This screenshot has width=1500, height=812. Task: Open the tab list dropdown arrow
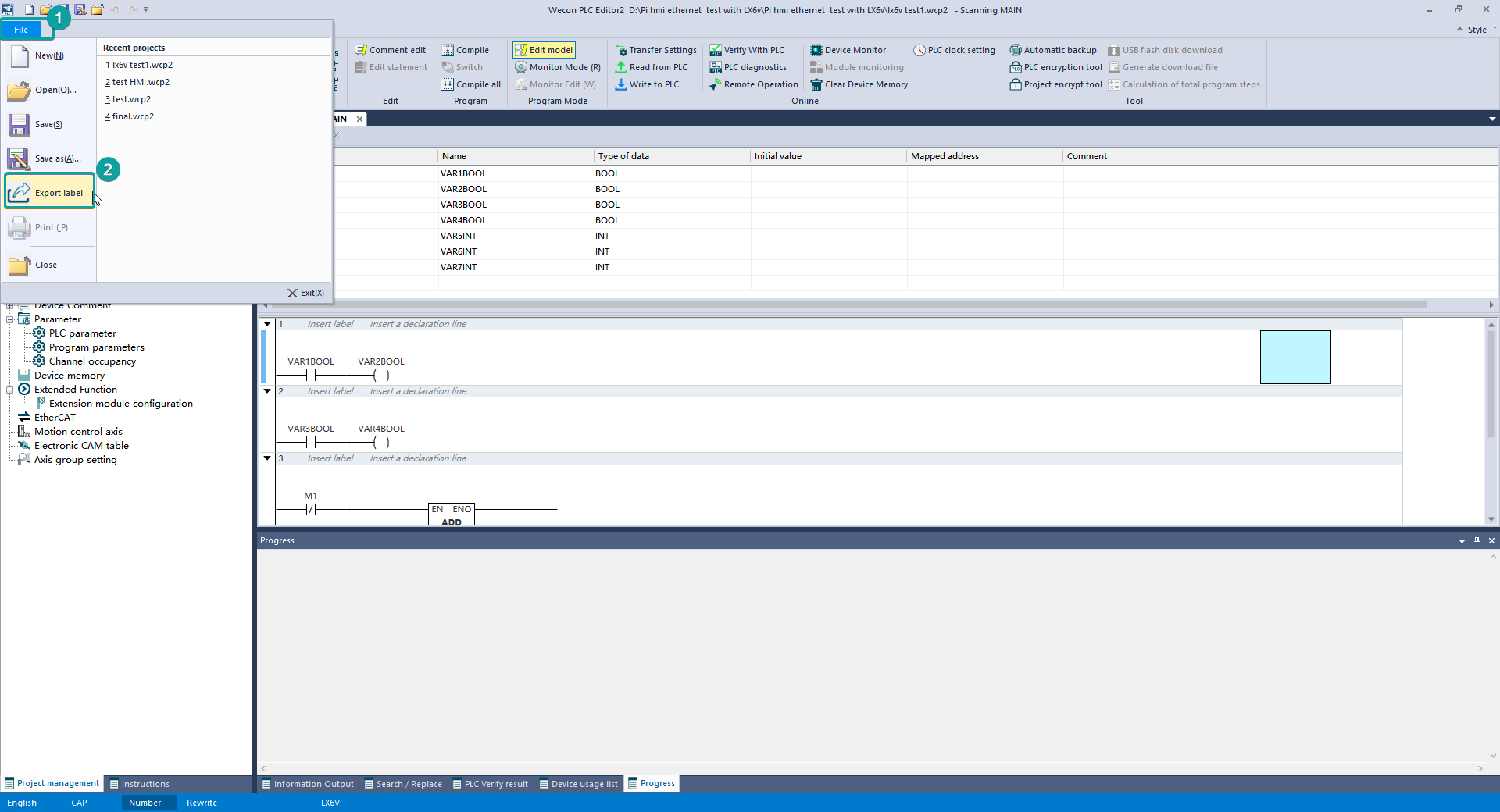1492,119
